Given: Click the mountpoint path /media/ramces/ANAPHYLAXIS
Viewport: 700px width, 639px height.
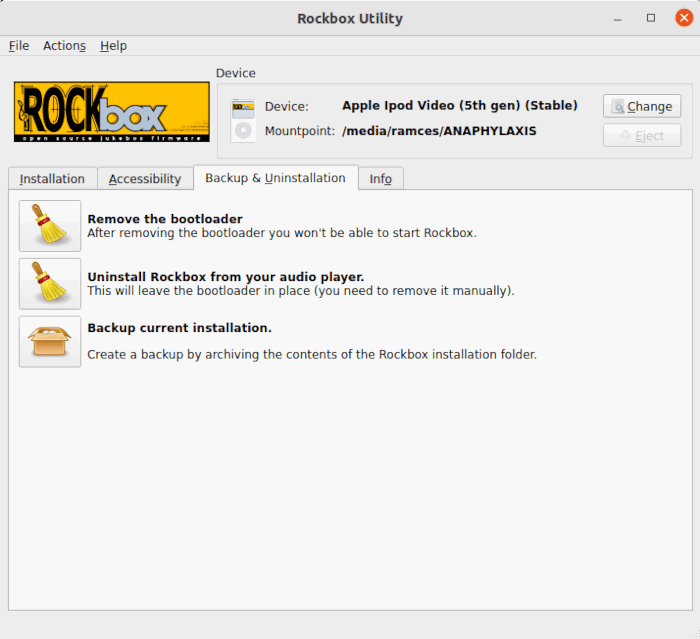Looking at the screenshot, I should pyautogui.click(x=439, y=131).
